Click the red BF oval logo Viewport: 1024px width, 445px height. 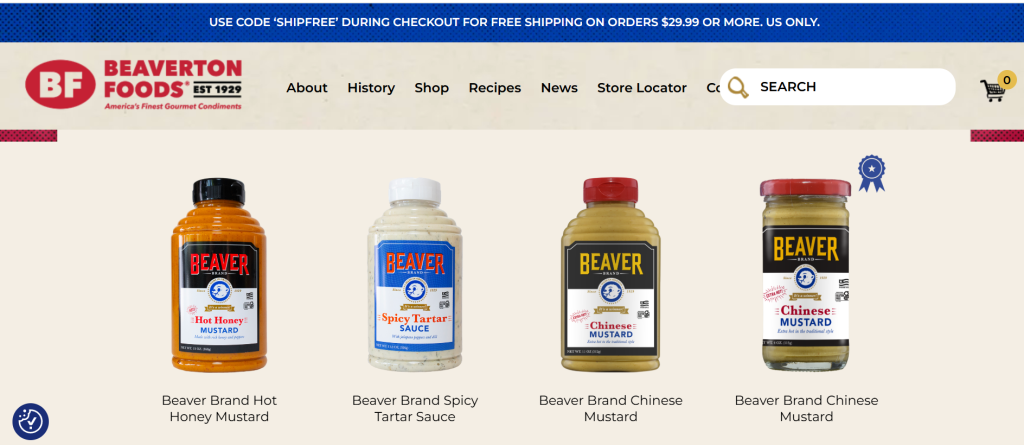click(60, 84)
